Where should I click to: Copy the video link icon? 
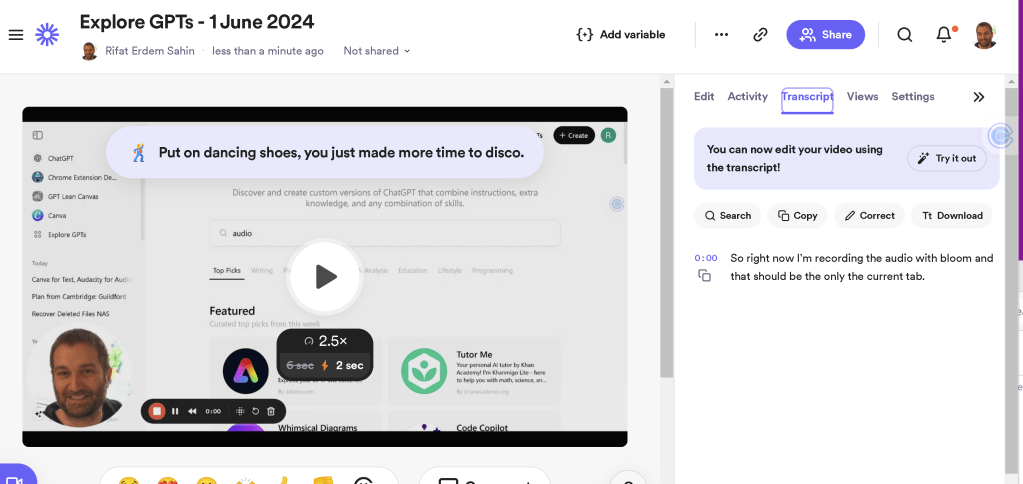tap(759, 35)
